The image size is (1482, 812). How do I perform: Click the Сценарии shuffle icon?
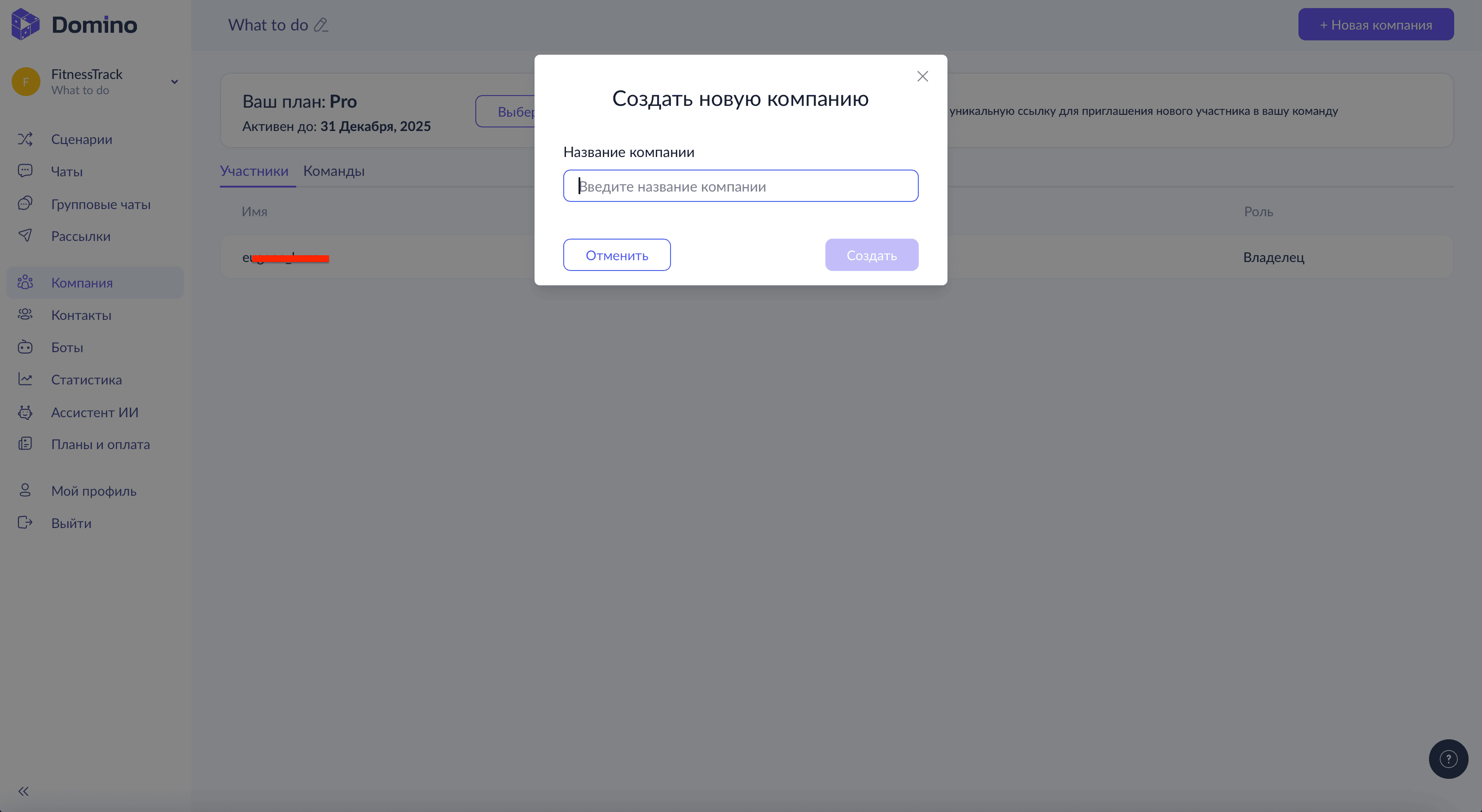pyautogui.click(x=25, y=139)
